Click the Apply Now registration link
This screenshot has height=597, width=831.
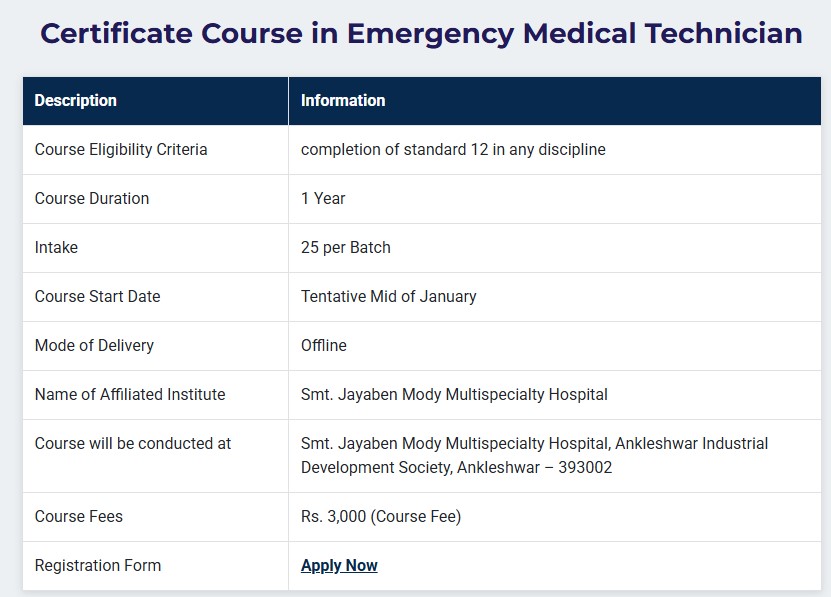[339, 565]
